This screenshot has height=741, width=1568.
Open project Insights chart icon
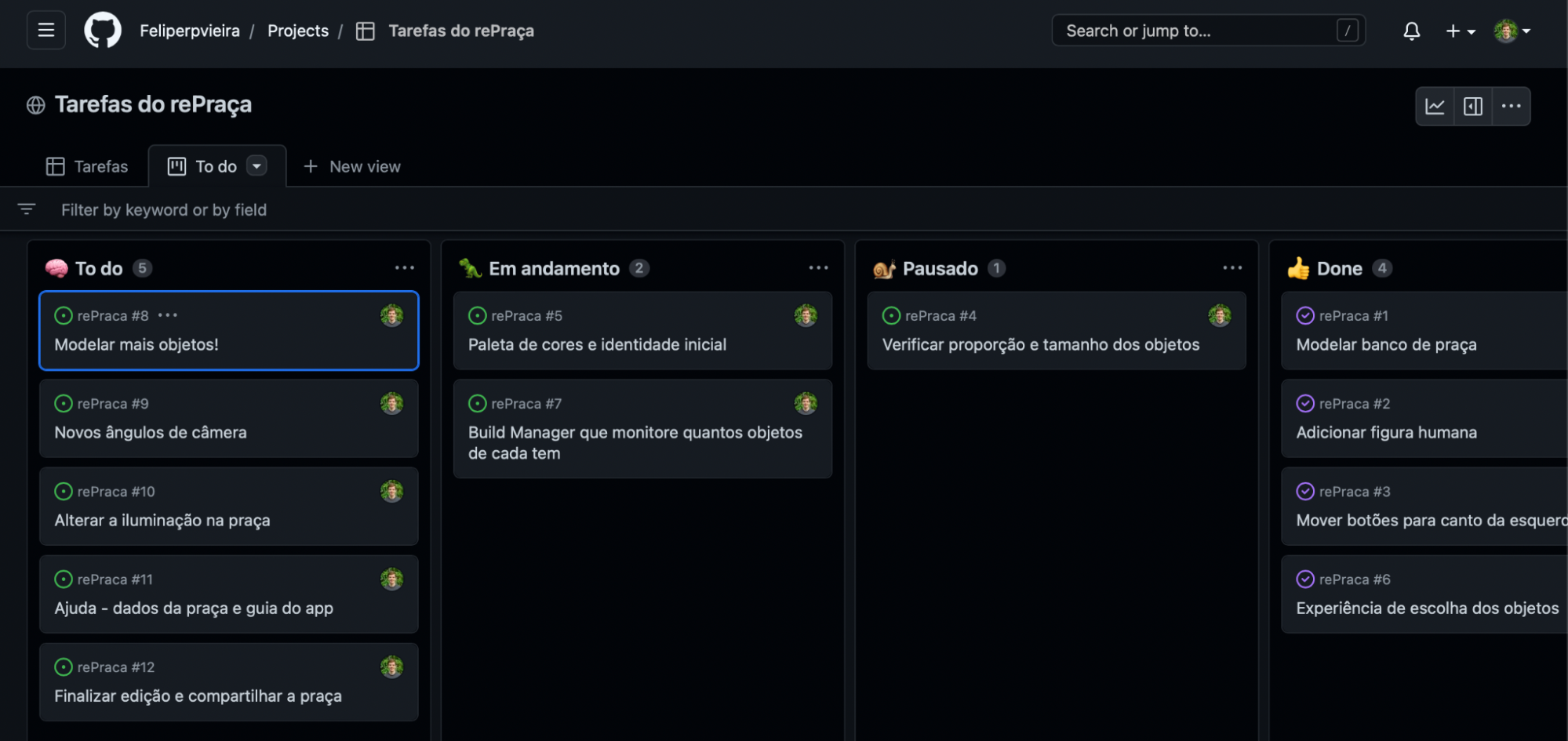[x=1435, y=106]
